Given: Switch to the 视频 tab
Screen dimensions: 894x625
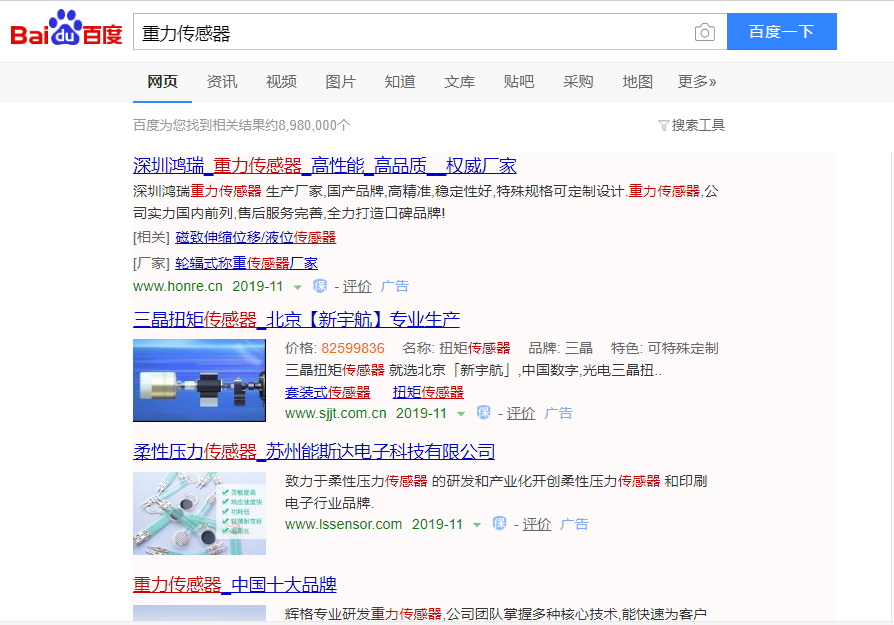Looking at the screenshot, I should coord(281,82).
